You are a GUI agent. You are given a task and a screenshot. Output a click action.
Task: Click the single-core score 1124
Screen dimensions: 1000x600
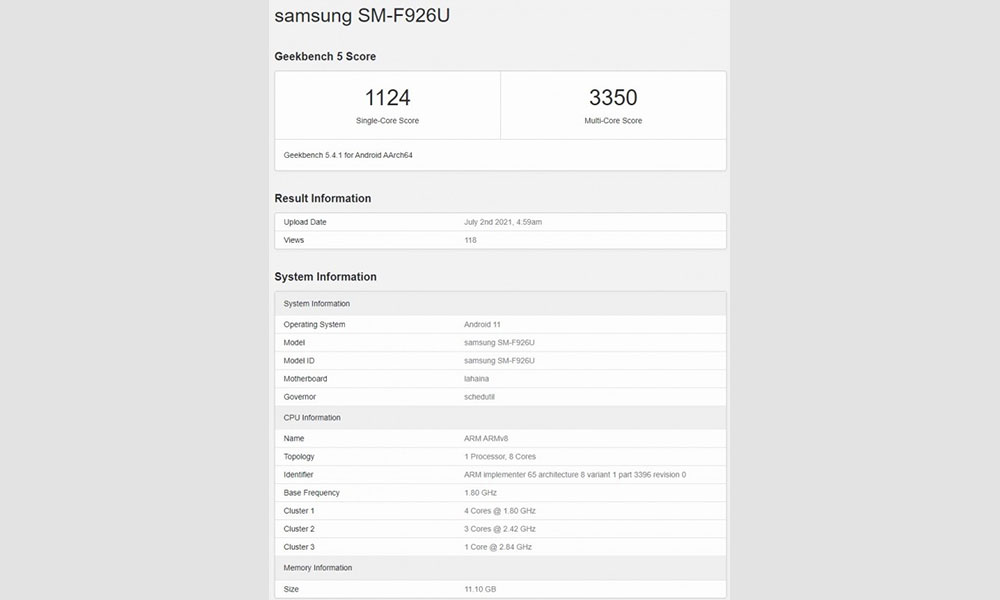pos(387,98)
